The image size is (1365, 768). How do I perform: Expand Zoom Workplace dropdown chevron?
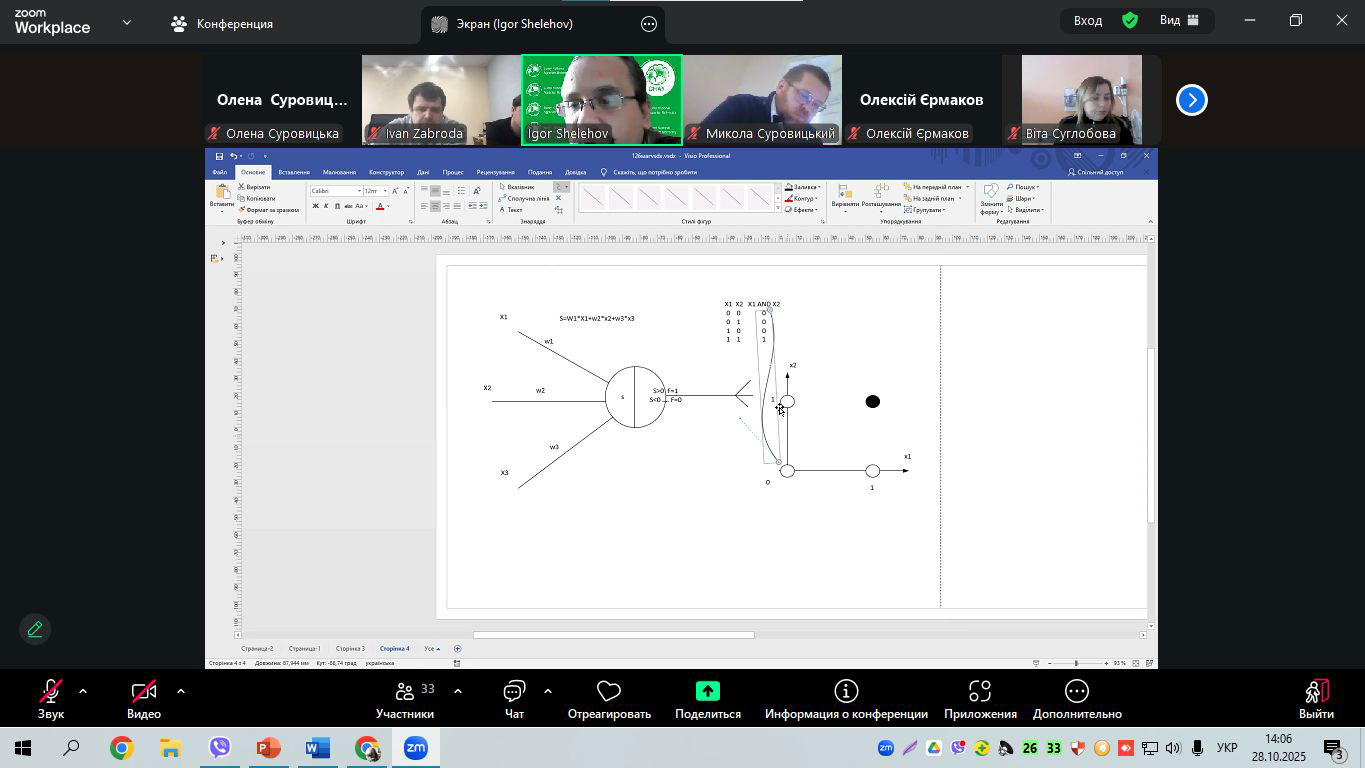tap(127, 22)
